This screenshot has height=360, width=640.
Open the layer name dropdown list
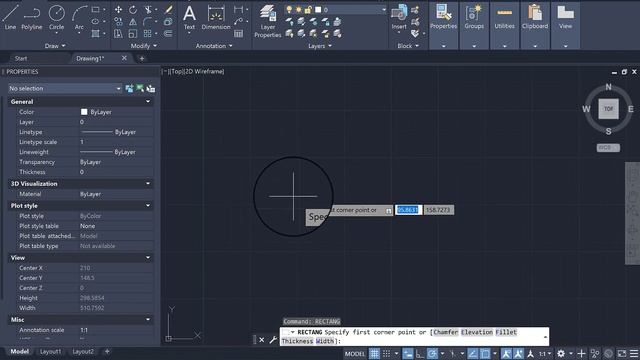pos(384,9)
